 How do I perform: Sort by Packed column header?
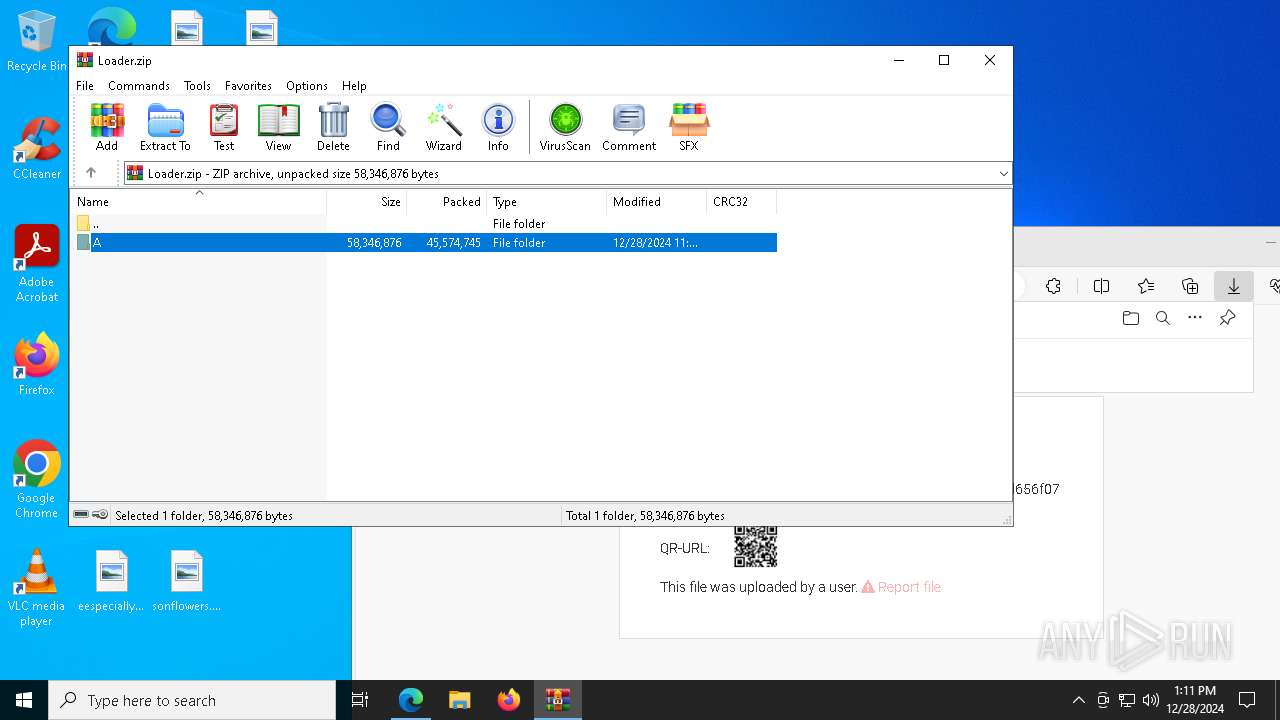pyautogui.click(x=447, y=202)
